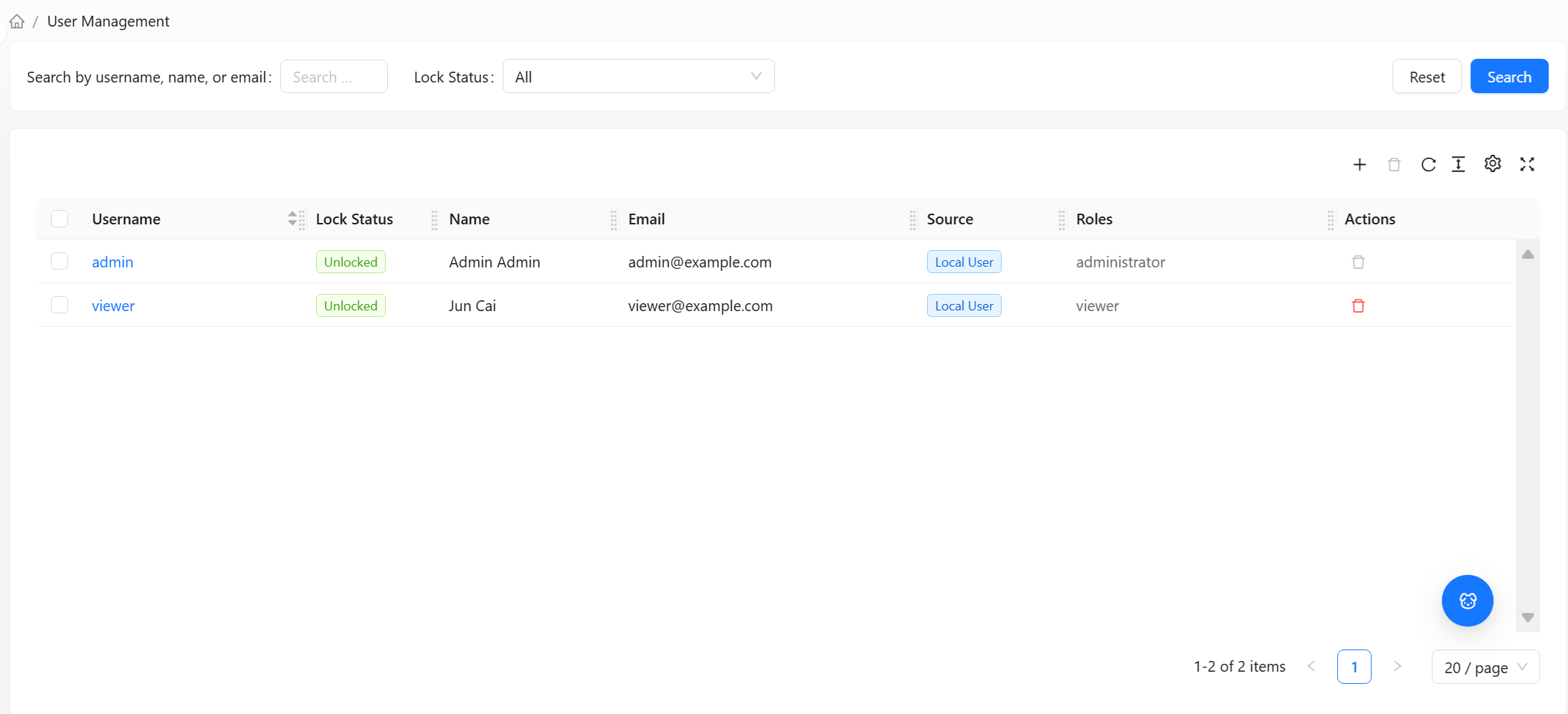Click the 1-2 of 2 items text
Viewport: 1568px width, 714px height.
[1240, 667]
